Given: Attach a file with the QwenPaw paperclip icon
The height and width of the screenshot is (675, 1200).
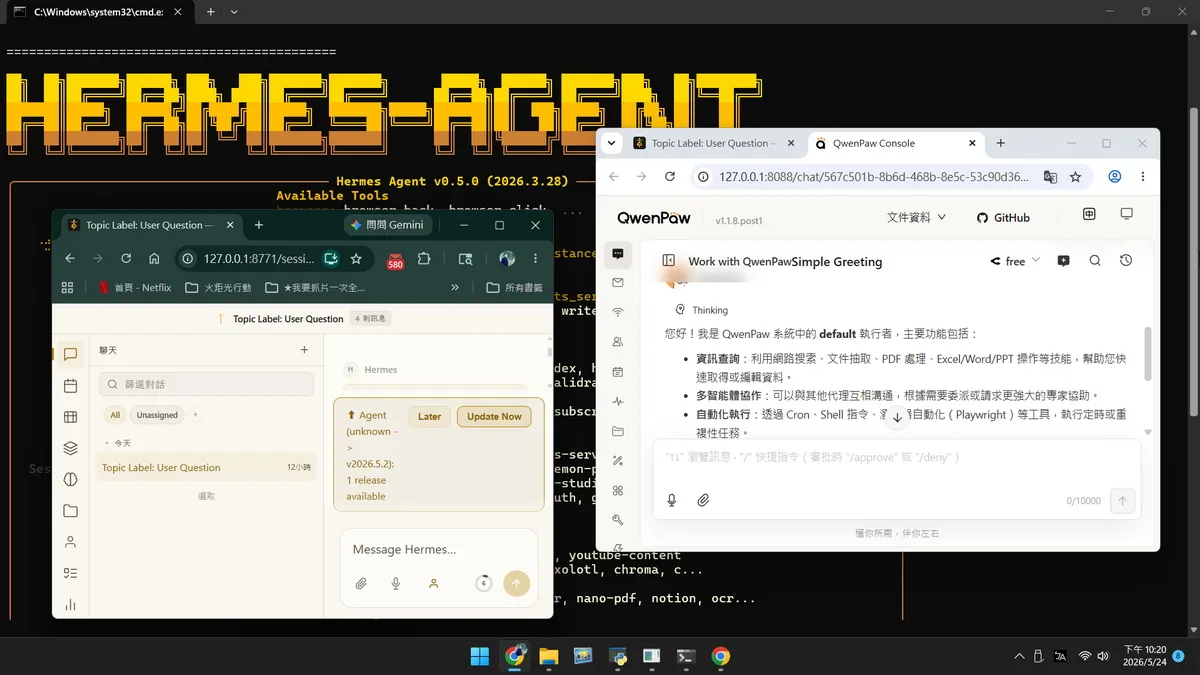Looking at the screenshot, I should 703,500.
